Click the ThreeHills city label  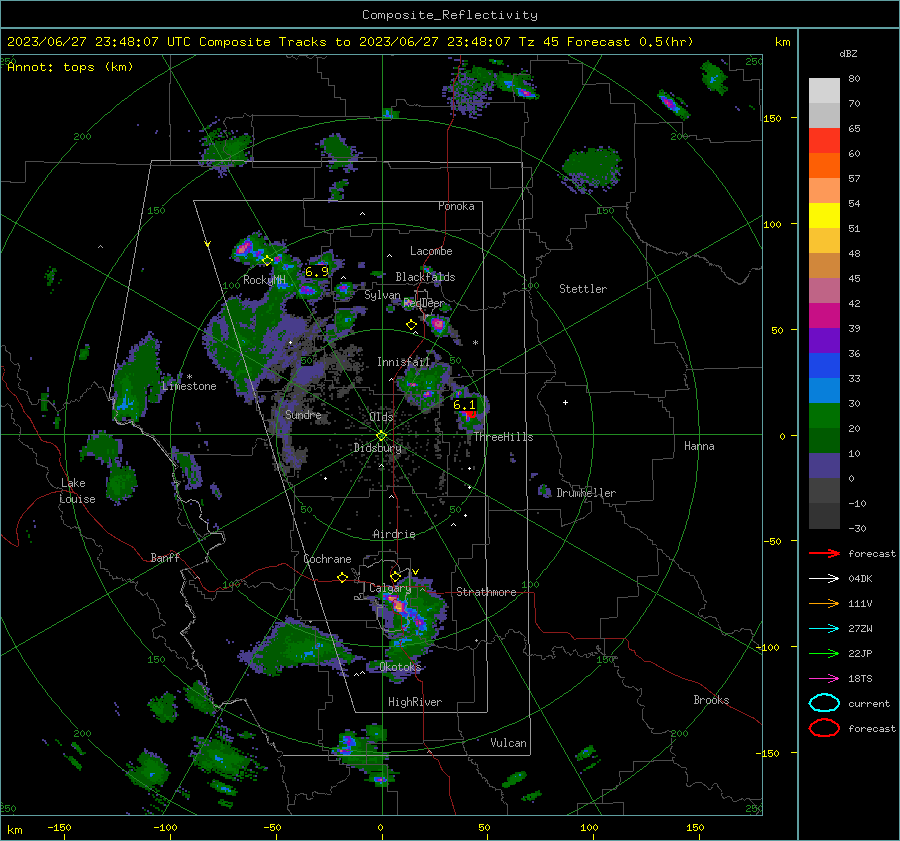click(x=503, y=437)
